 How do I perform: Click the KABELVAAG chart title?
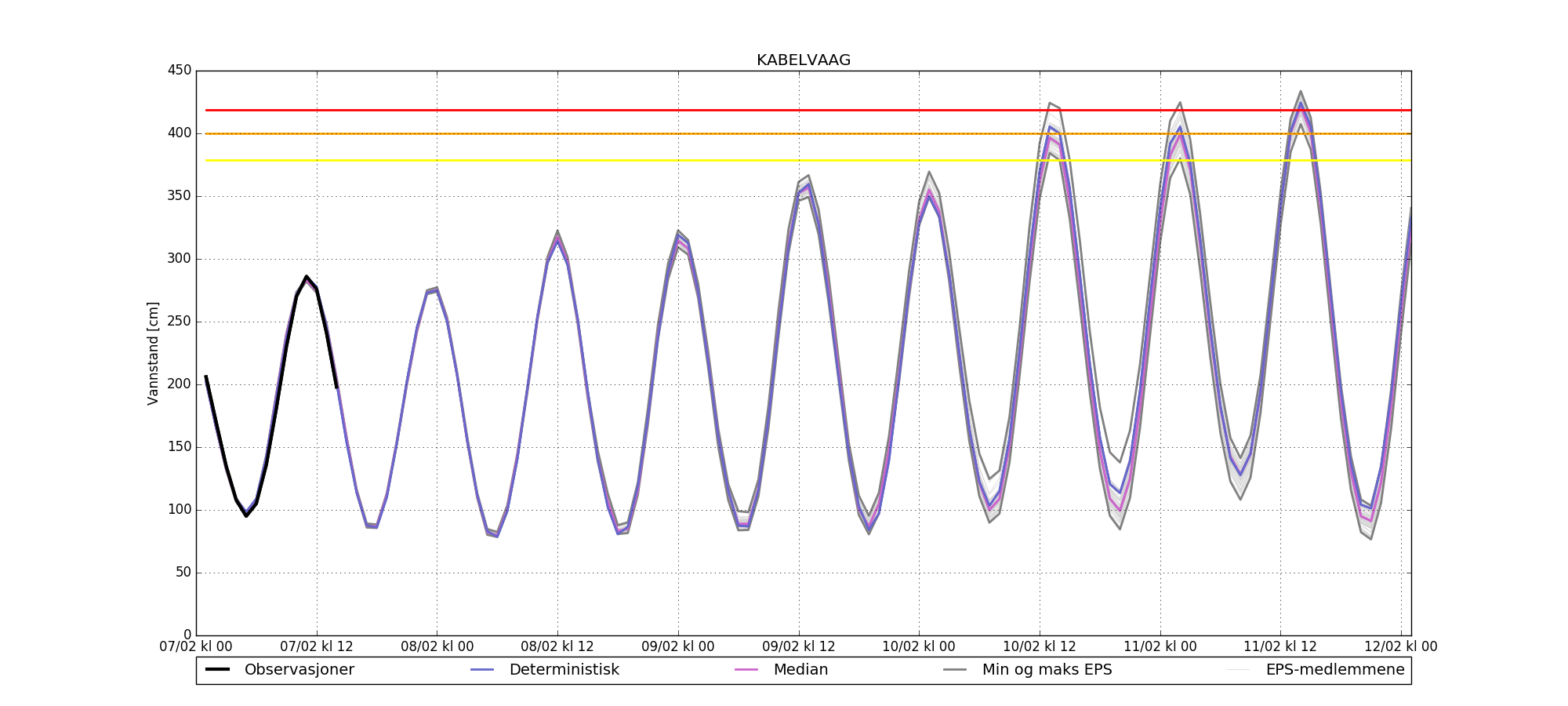(803, 60)
